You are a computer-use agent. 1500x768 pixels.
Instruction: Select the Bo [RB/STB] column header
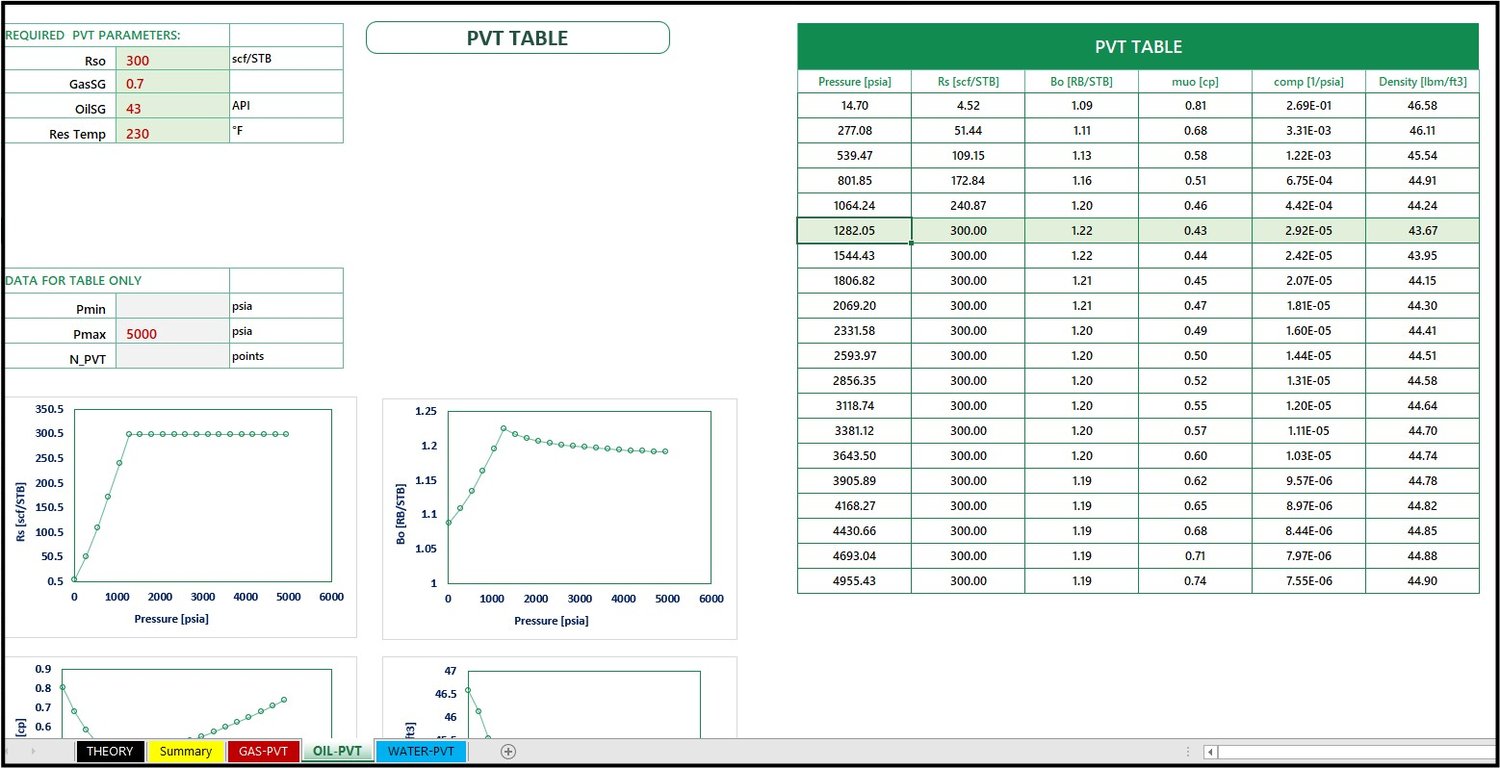pos(1081,81)
